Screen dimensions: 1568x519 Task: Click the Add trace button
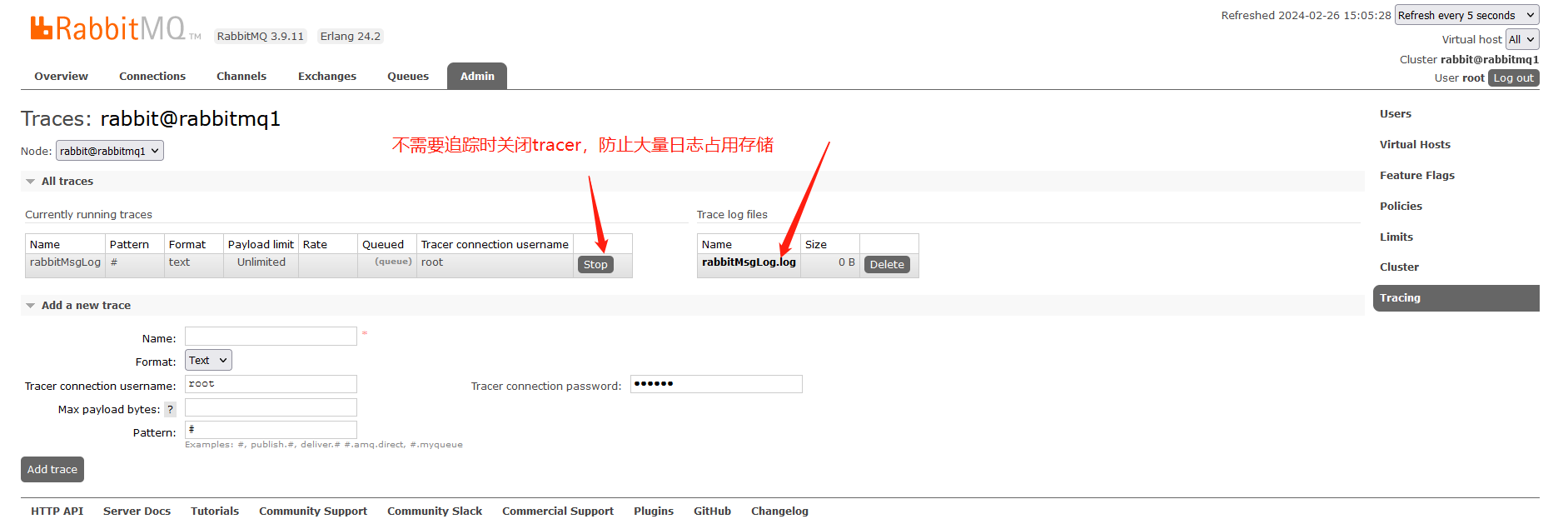pos(52,469)
